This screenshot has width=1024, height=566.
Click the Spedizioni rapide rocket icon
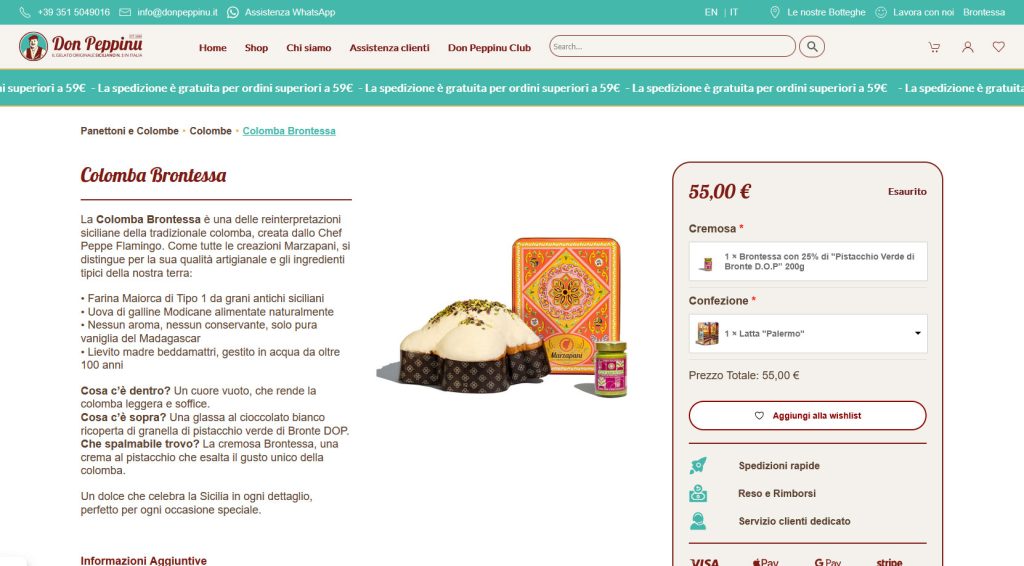point(698,465)
